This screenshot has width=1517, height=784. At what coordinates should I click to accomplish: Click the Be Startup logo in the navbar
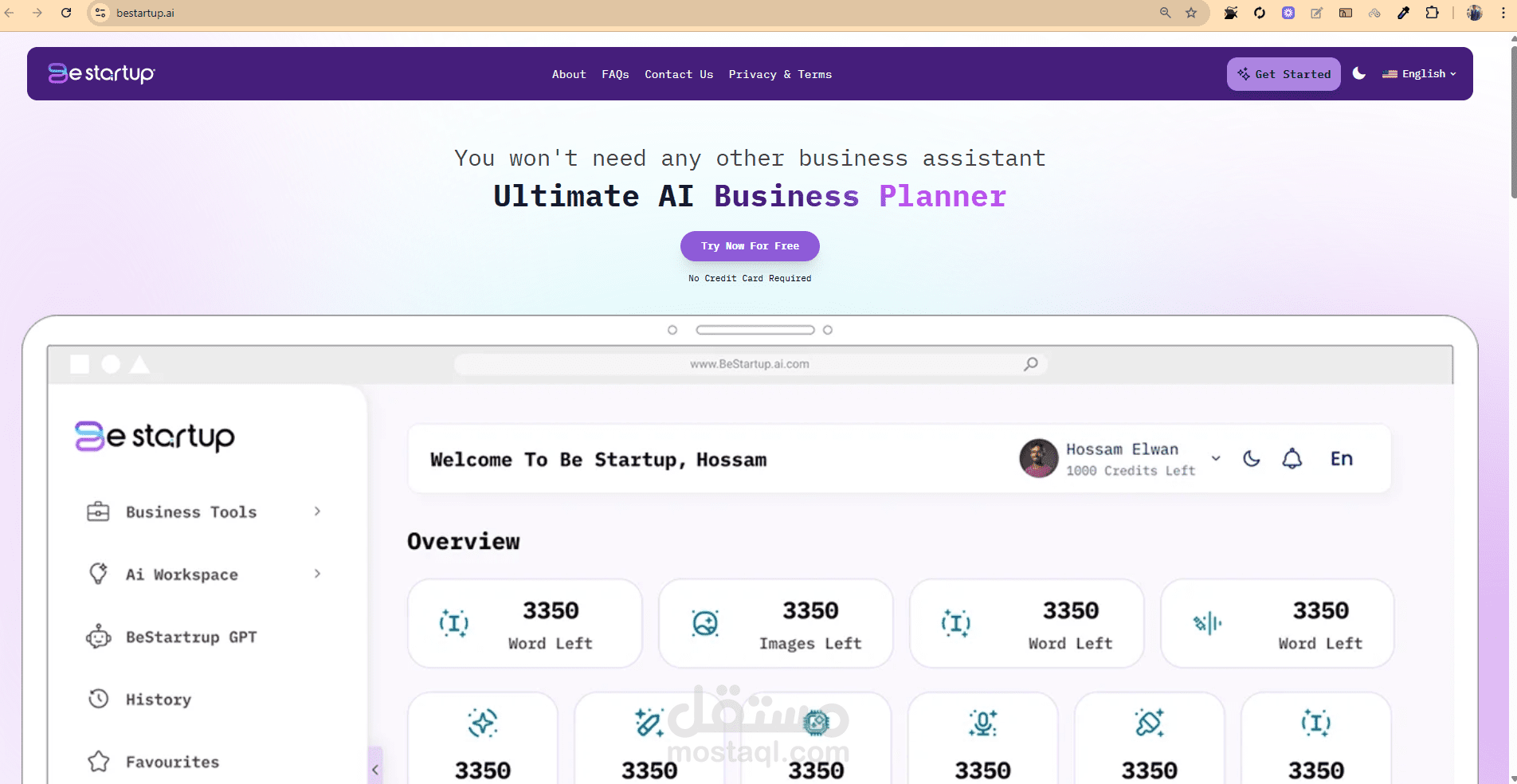(x=101, y=73)
